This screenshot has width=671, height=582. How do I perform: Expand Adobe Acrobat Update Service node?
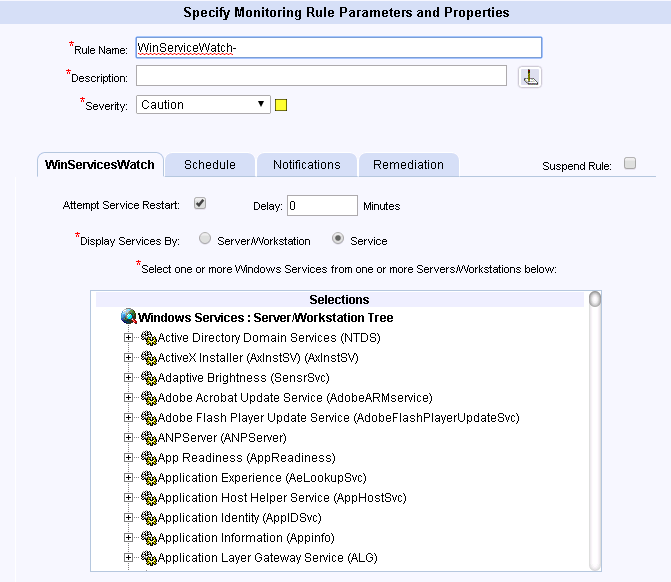coord(128,398)
